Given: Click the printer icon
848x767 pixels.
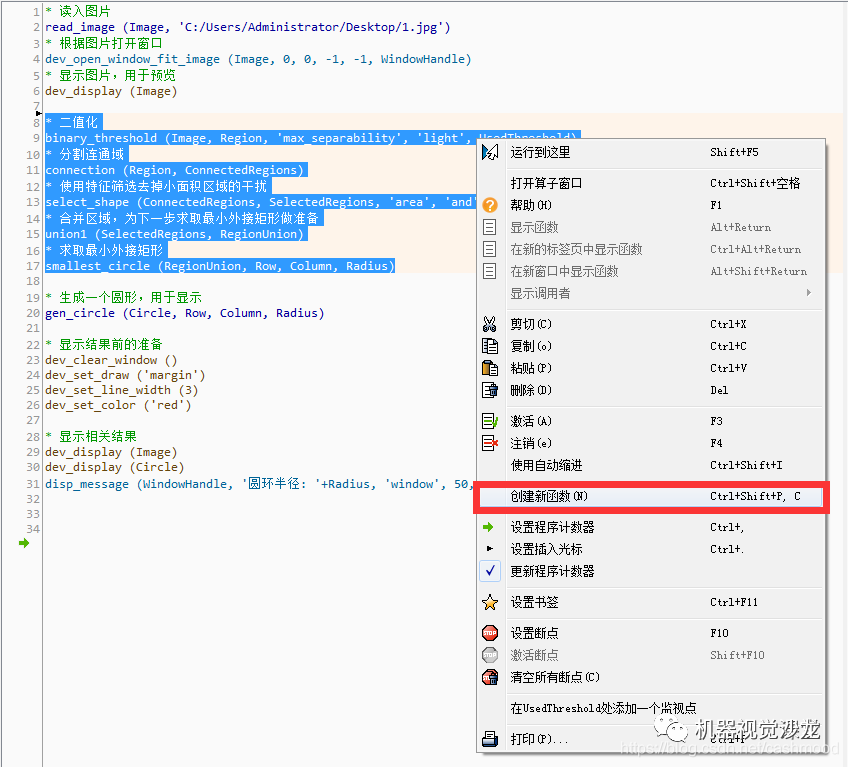Looking at the screenshot, I should pyautogui.click(x=490, y=738).
